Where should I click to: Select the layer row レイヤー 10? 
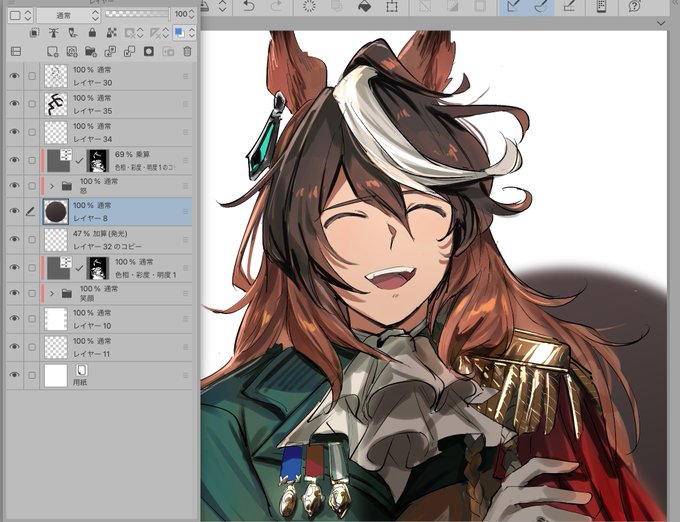[99, 319]
